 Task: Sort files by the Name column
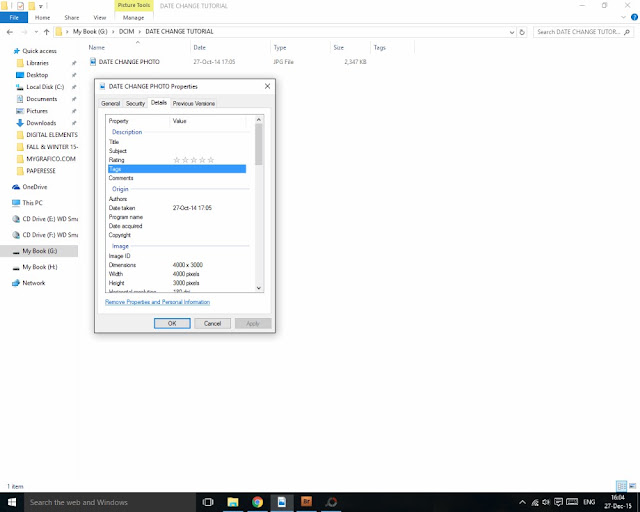point(97,47)
